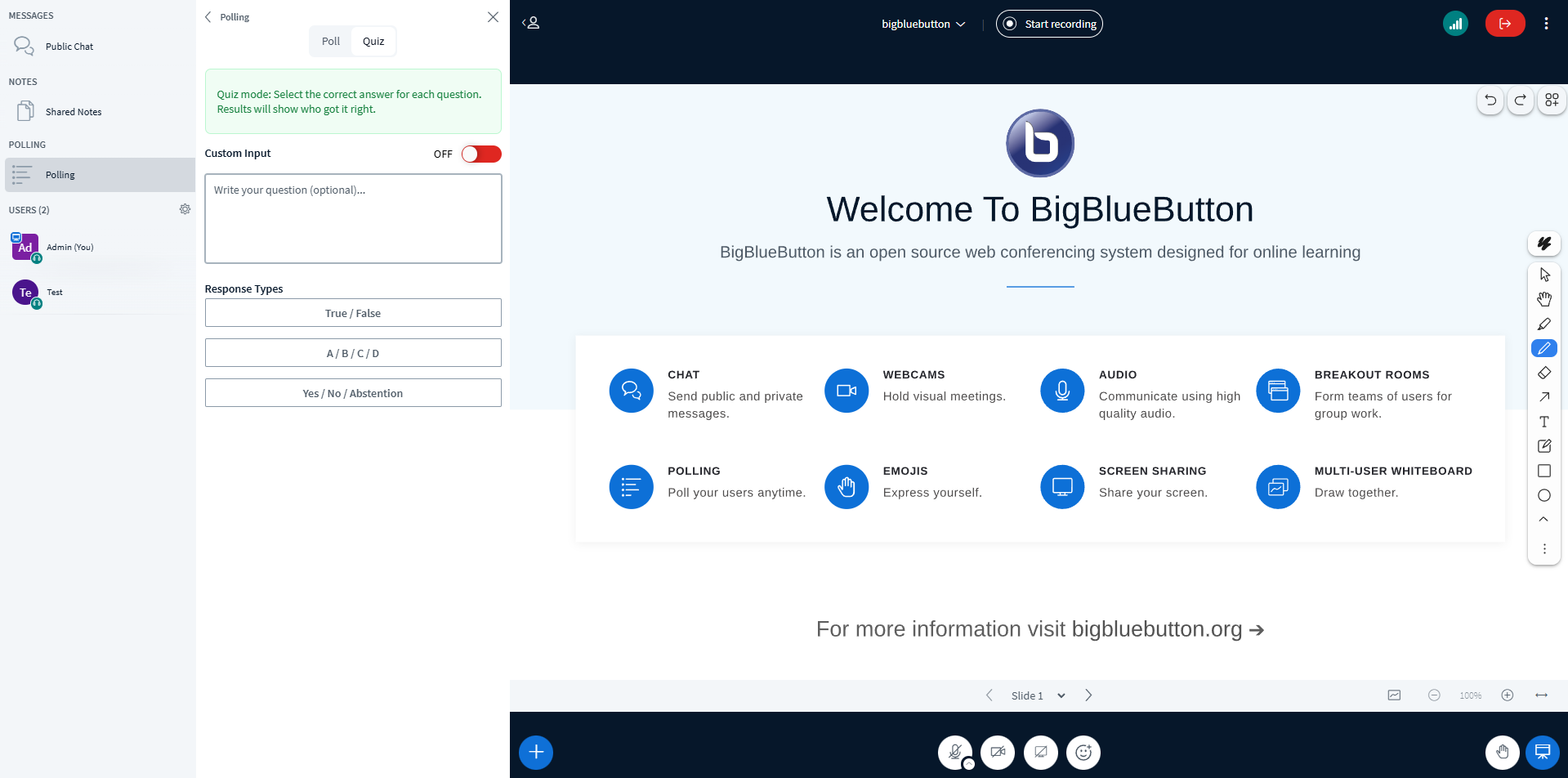This screenshot has height=778, width=1568.
Task: Select Polling in sidebar
Action: coord(98,175)
